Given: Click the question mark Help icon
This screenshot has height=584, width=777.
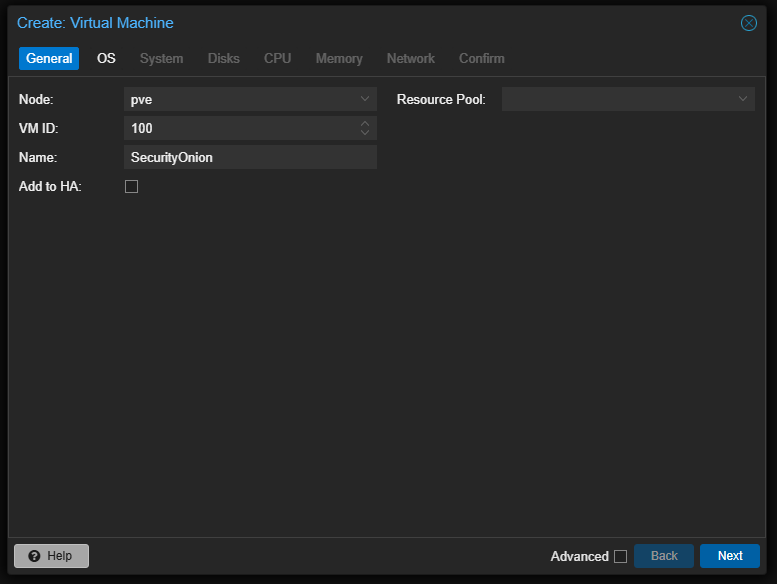Looking at the screenshot, I should click(34, 556).
